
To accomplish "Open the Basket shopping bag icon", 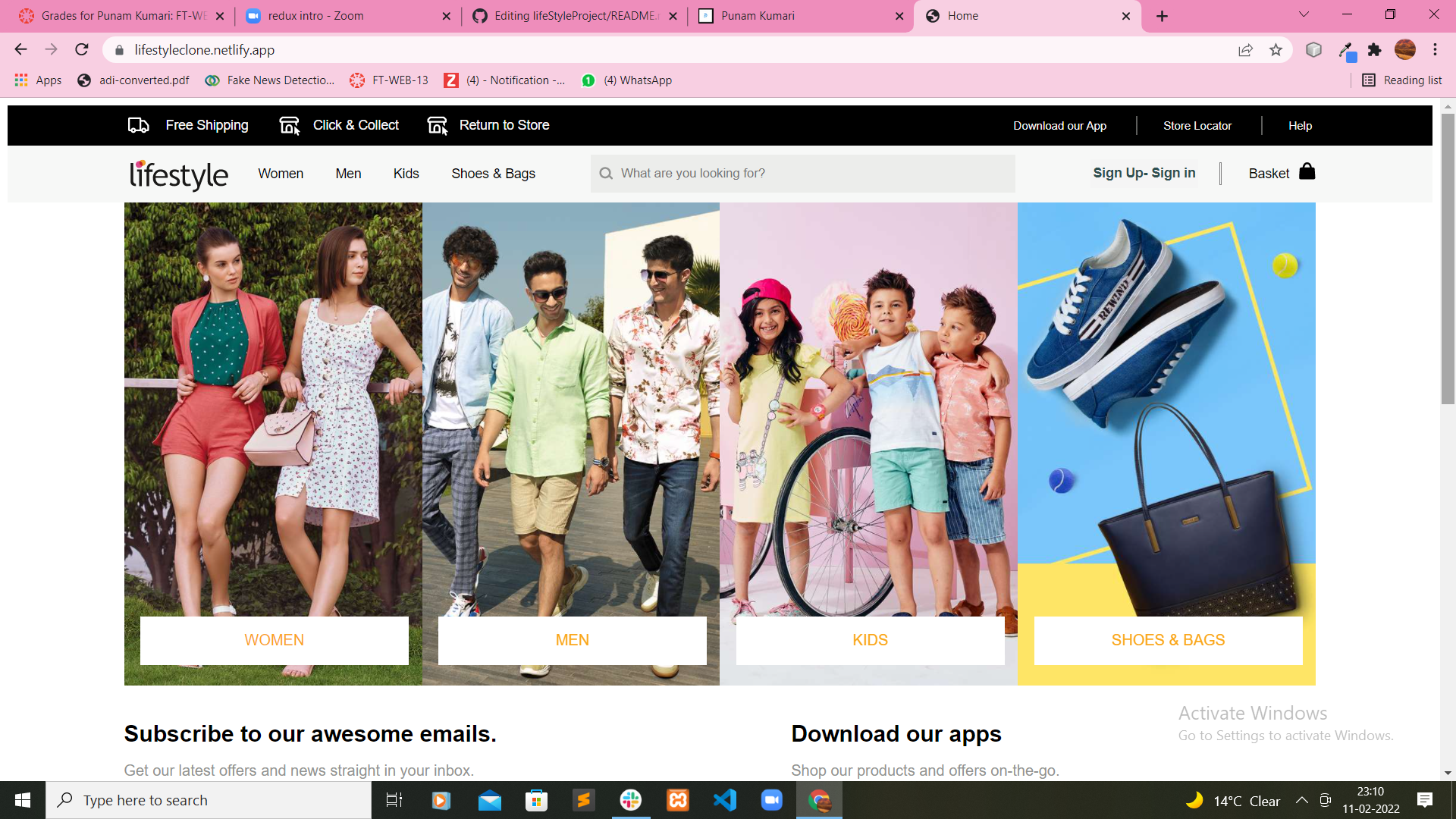I will [1307, 172].
